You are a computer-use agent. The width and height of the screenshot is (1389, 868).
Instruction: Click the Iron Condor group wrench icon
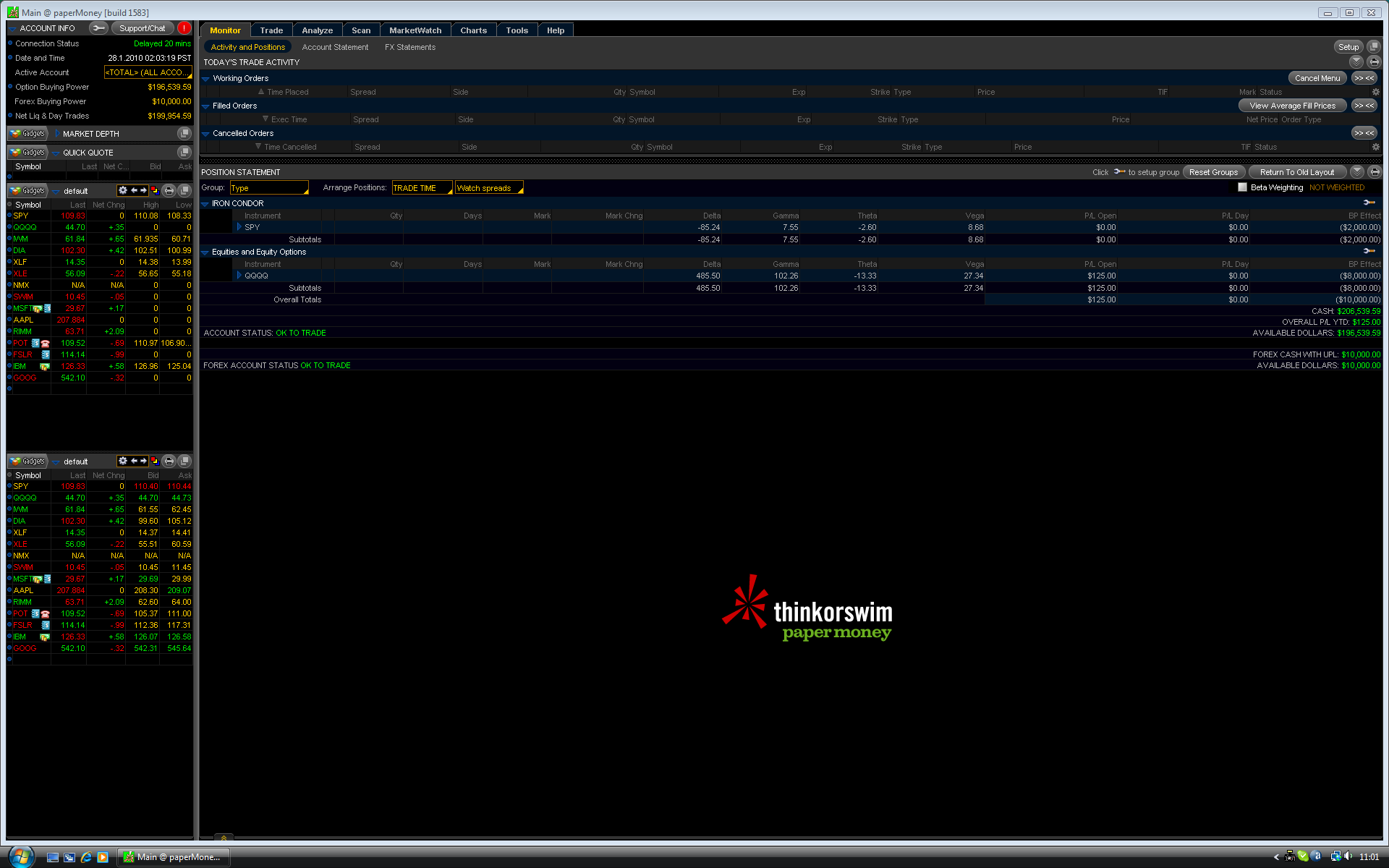tap(1369, 203)
